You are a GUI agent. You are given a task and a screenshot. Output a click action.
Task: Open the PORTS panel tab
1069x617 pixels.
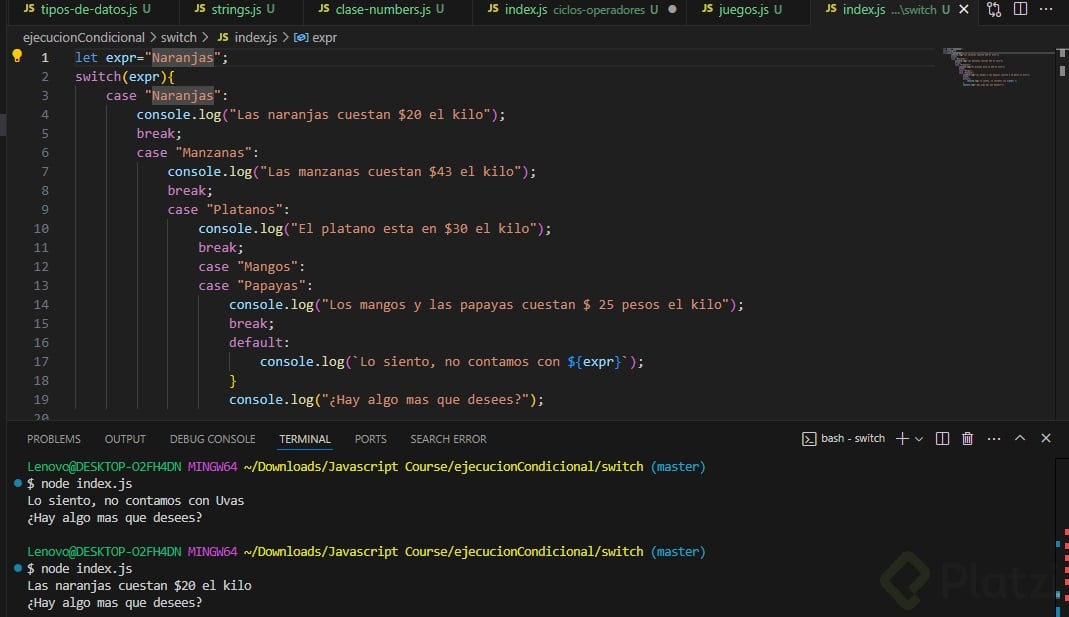[370, 439]
